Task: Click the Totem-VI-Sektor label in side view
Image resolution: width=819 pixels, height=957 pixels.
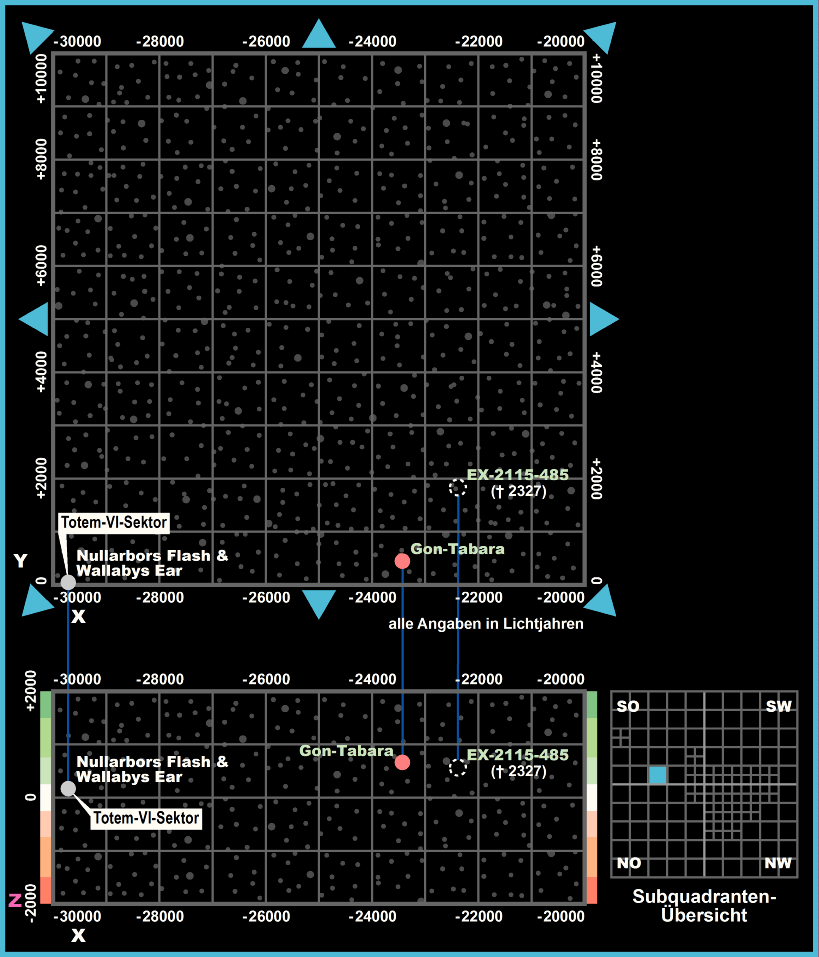Action: 147,818
